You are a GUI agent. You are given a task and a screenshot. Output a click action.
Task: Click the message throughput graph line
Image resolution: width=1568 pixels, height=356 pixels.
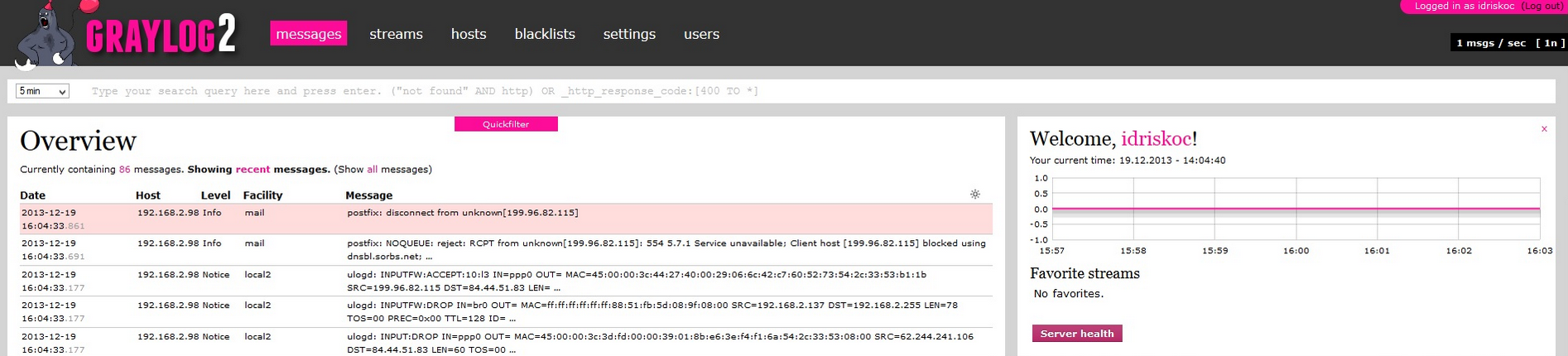click(1296, 209)
